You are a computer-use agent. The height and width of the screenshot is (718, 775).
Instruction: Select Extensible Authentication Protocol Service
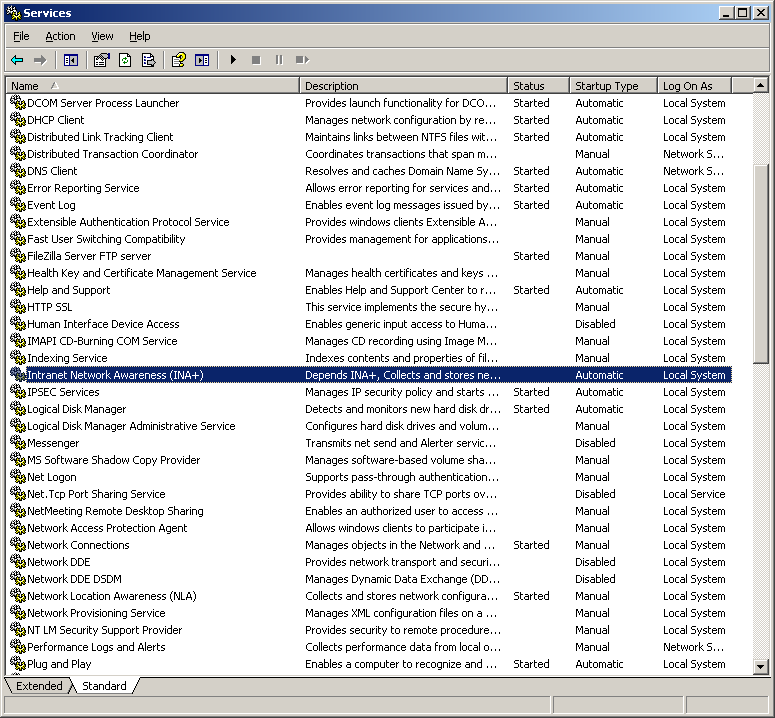pyautogui.click(x=371, y=222)
